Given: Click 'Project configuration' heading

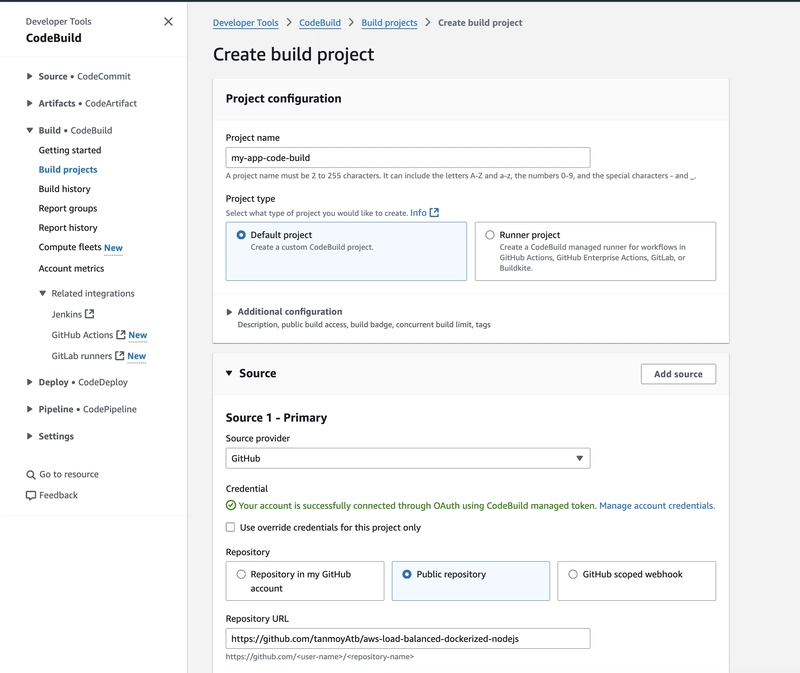Looking at the screenshot, I should tap(283, 98).
